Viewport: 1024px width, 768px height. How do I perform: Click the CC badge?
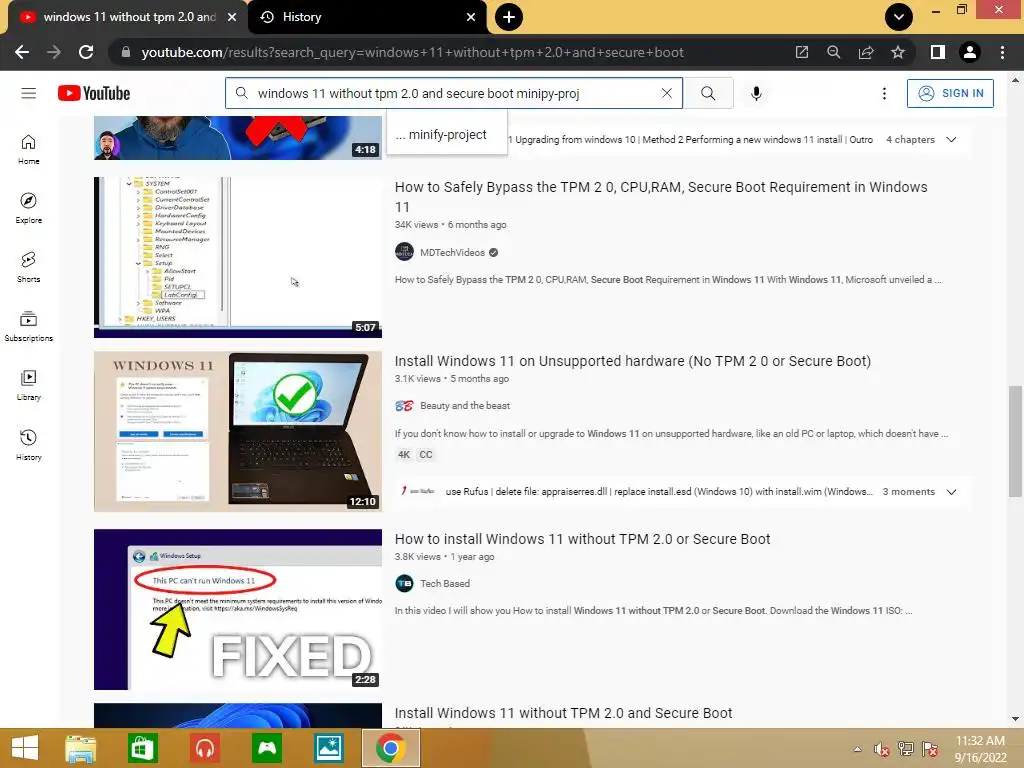[426, 455]
